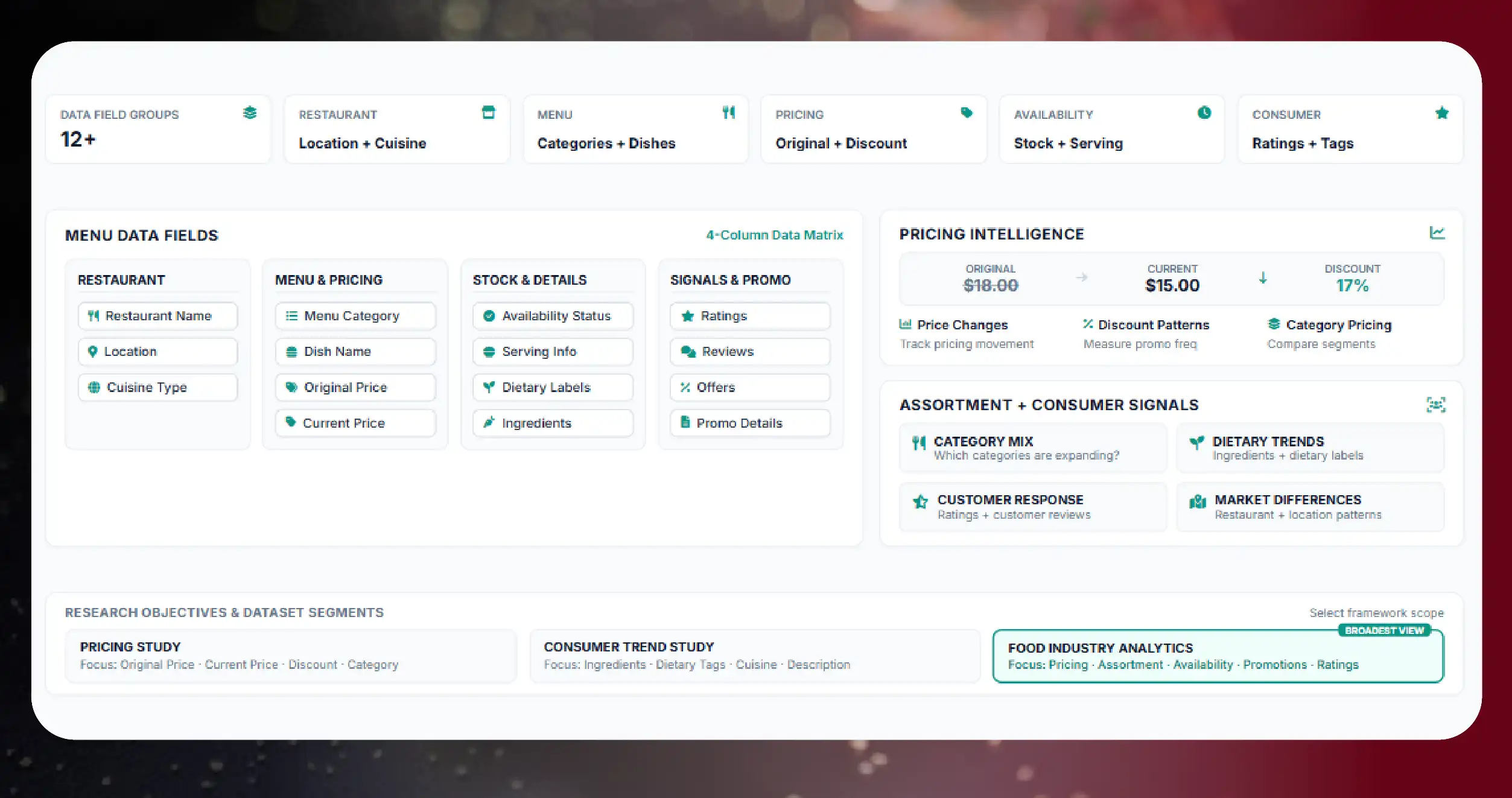
Task: Click the Broadest View badge
Action: (x=1384, y=630)
